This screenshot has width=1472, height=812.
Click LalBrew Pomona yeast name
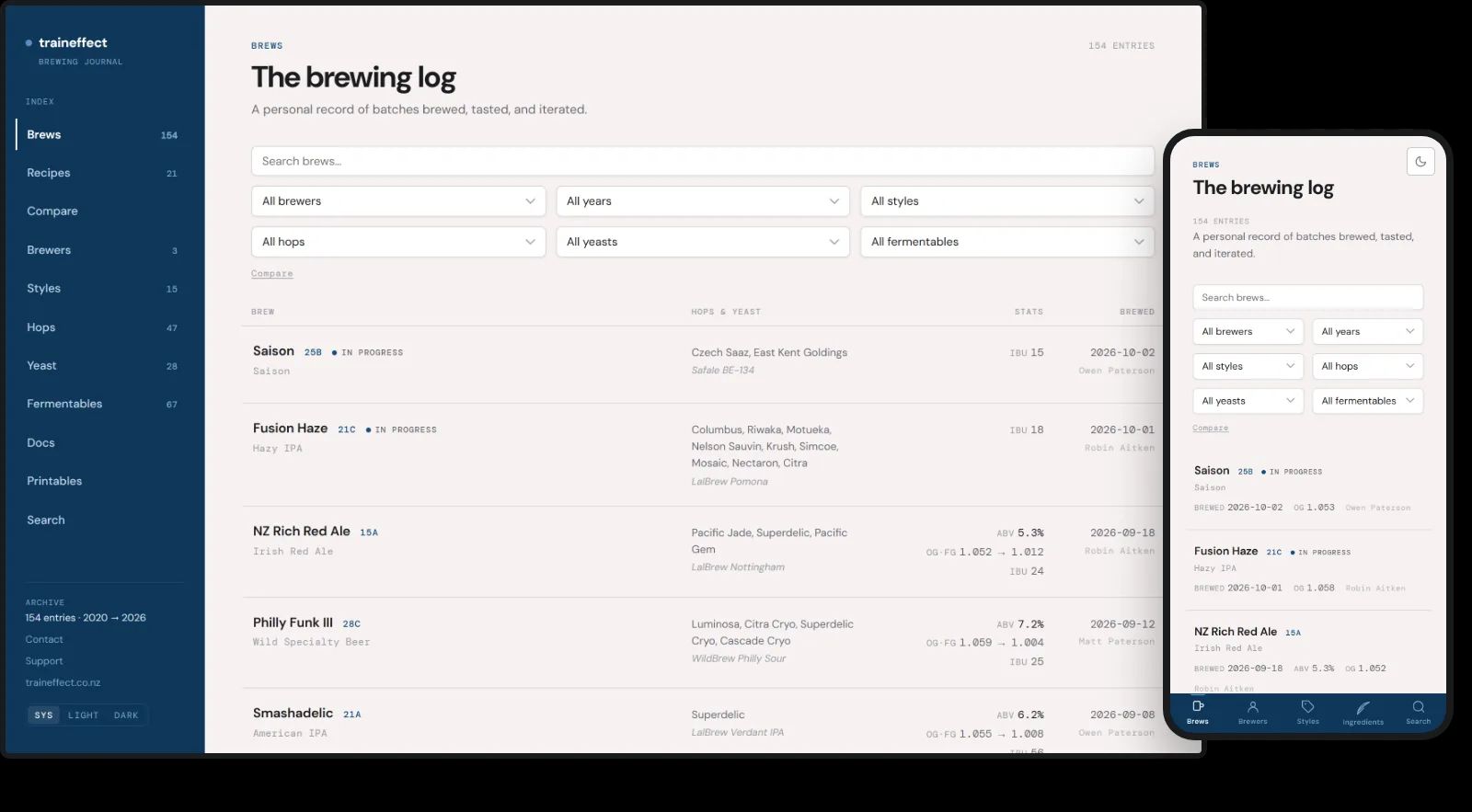[730, 482]
